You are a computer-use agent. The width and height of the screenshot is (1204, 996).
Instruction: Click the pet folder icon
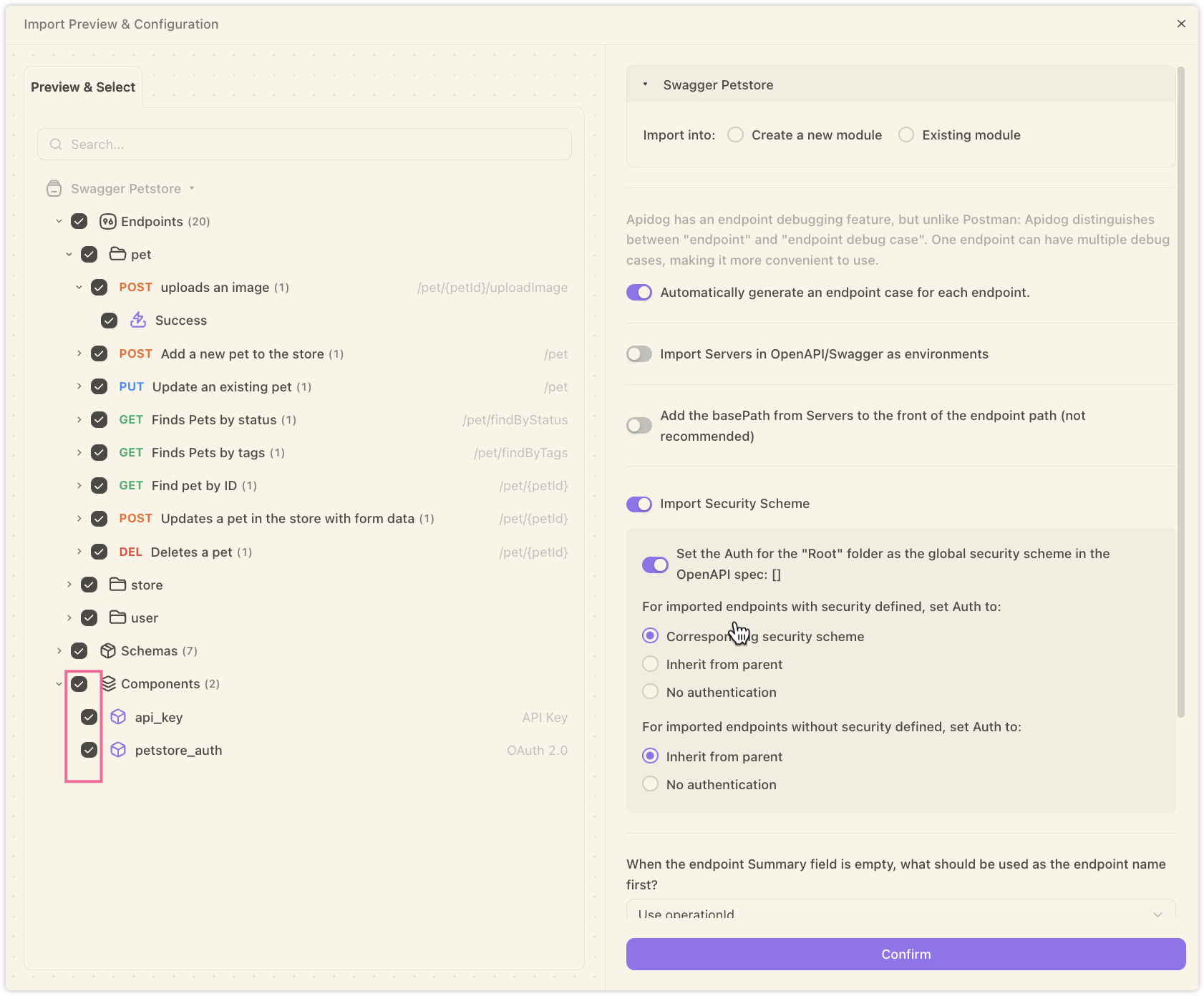(117, 254)
